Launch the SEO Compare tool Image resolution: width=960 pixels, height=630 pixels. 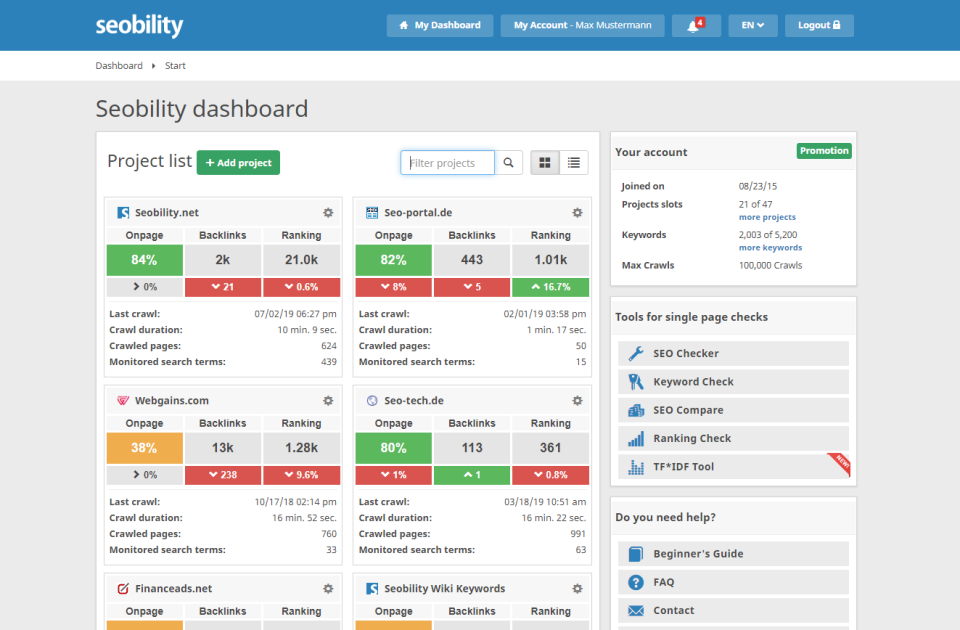tap(733, 410)
